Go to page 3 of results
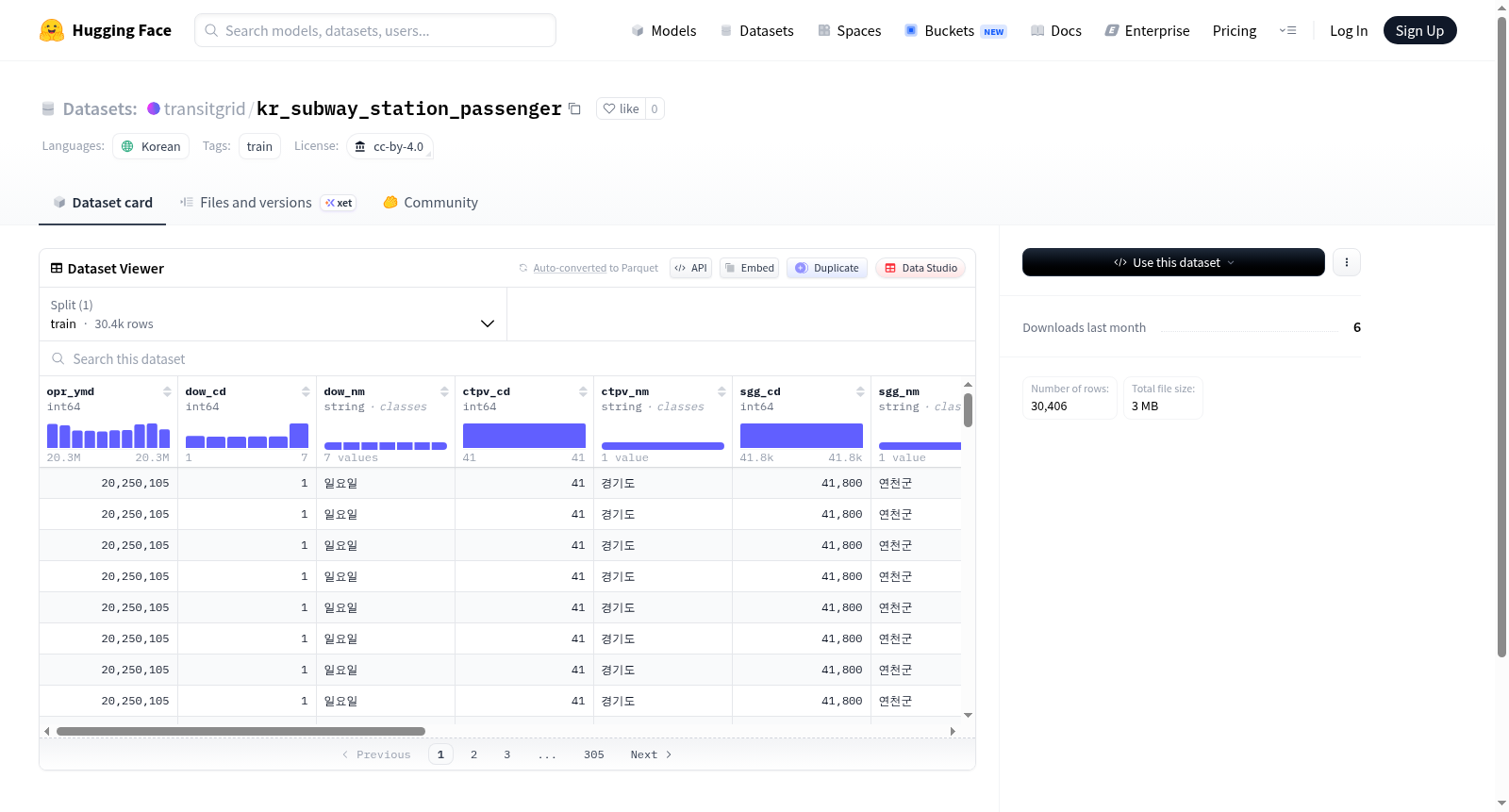 click(x=507, y=754)
